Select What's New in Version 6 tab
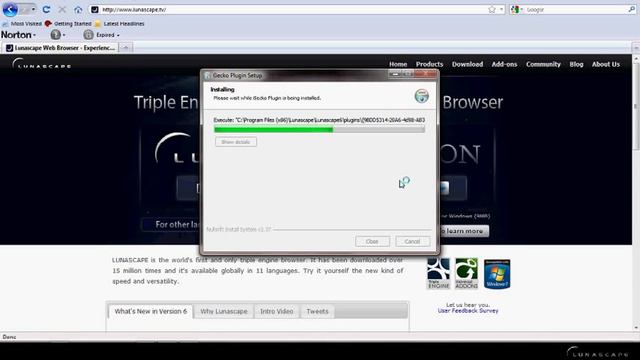Image resolution: width=640 pixels, height=360 pixels. (151, 311)
